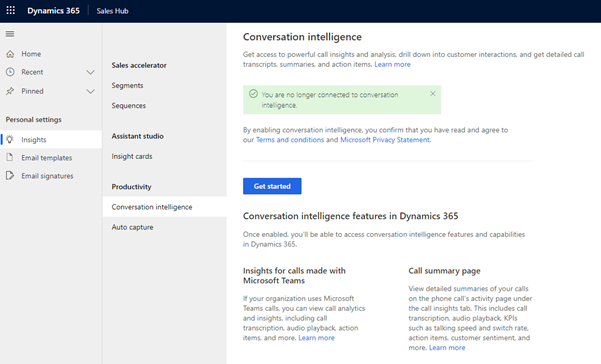The image size is (601, 364).
Task: Open the app launcher waffle icon
Action: [x=11, y=10]
